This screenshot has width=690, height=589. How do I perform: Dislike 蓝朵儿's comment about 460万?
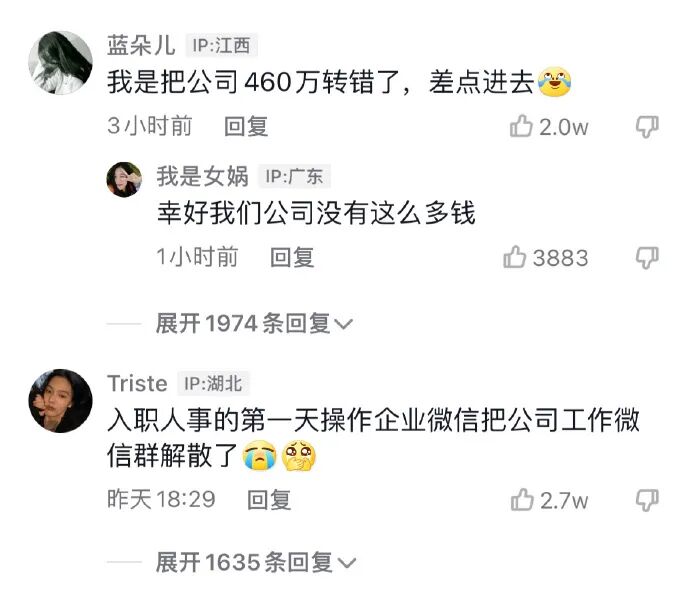[647, 127]
